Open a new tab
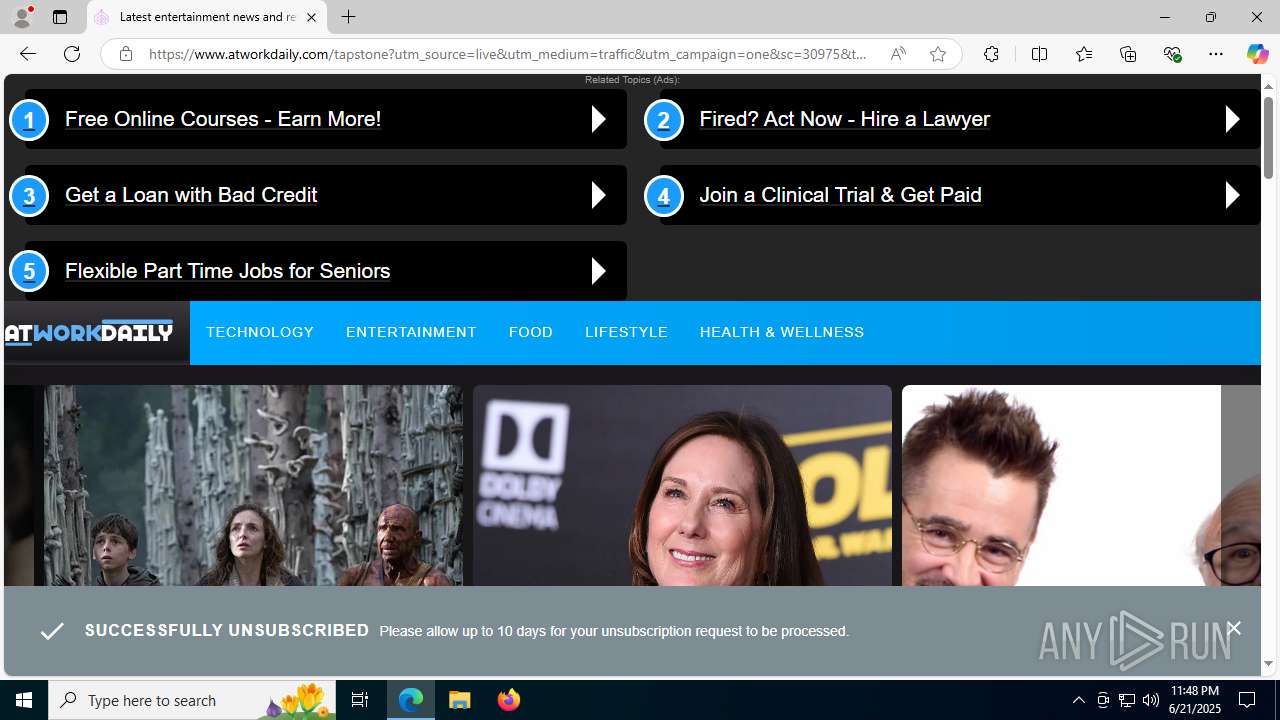1280x720 pixels. click(x=348, y=17)
